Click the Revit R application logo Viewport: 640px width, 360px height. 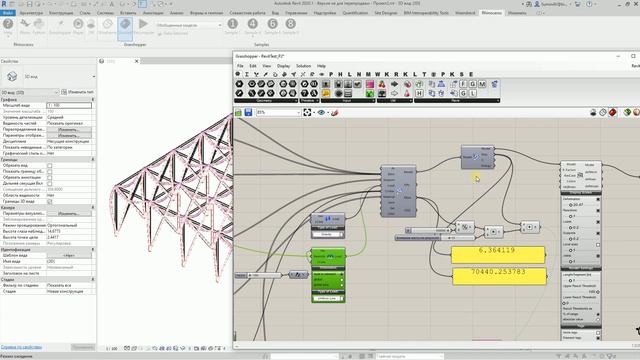point(4,4)
